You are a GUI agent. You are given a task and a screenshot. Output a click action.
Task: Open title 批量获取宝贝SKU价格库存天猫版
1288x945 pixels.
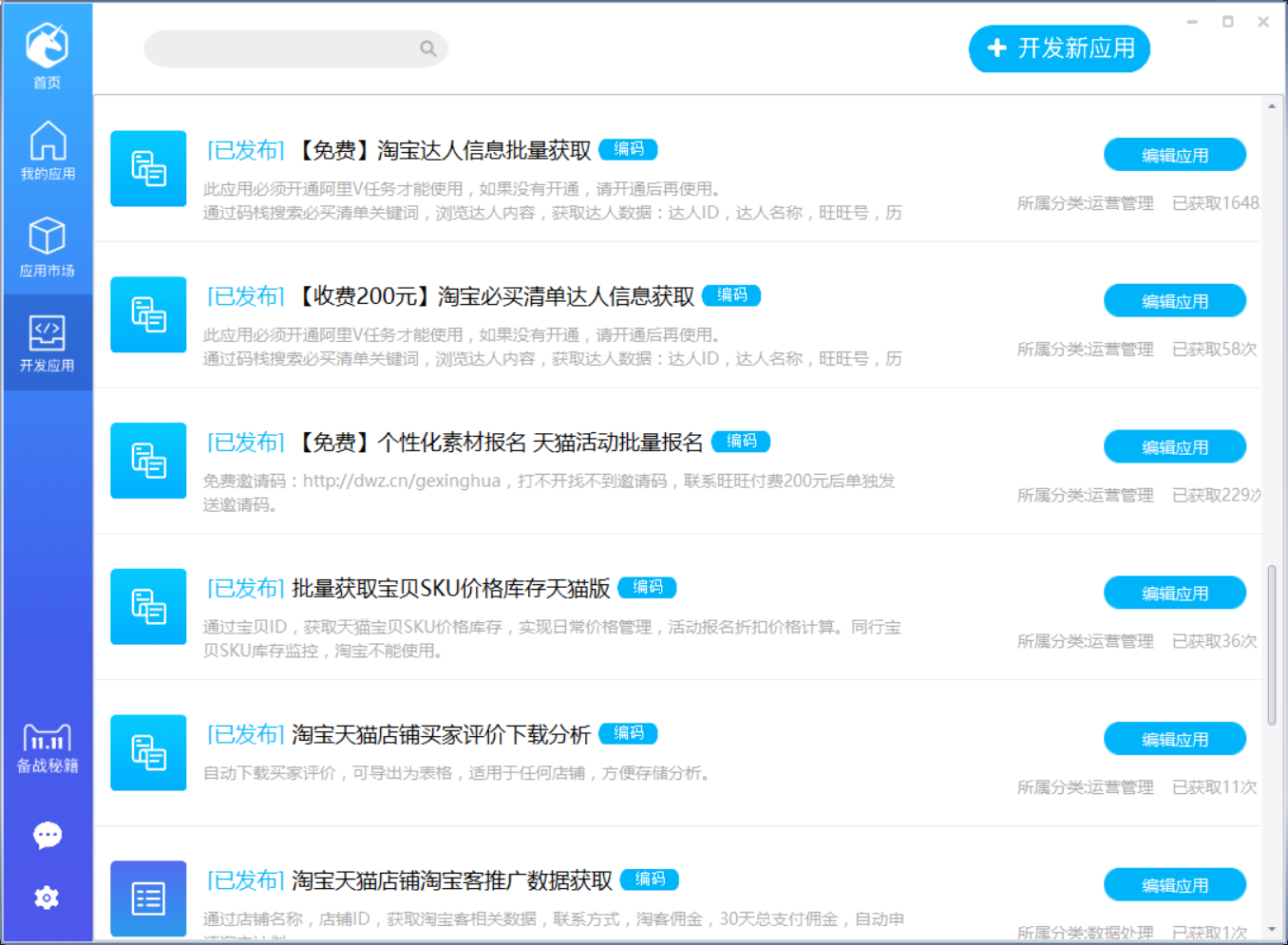pos(451,589)
